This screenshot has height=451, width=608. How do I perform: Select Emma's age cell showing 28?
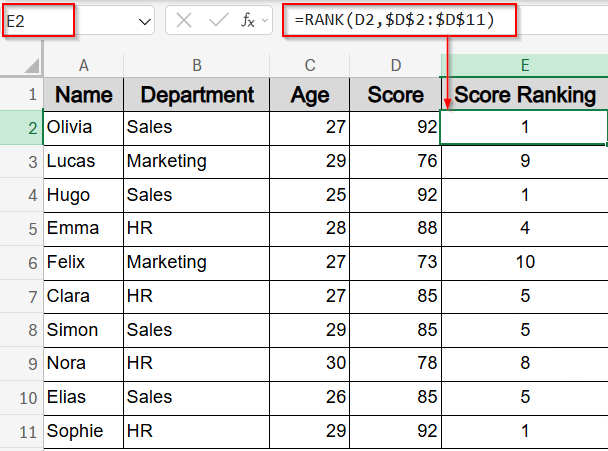coord(309,228)
